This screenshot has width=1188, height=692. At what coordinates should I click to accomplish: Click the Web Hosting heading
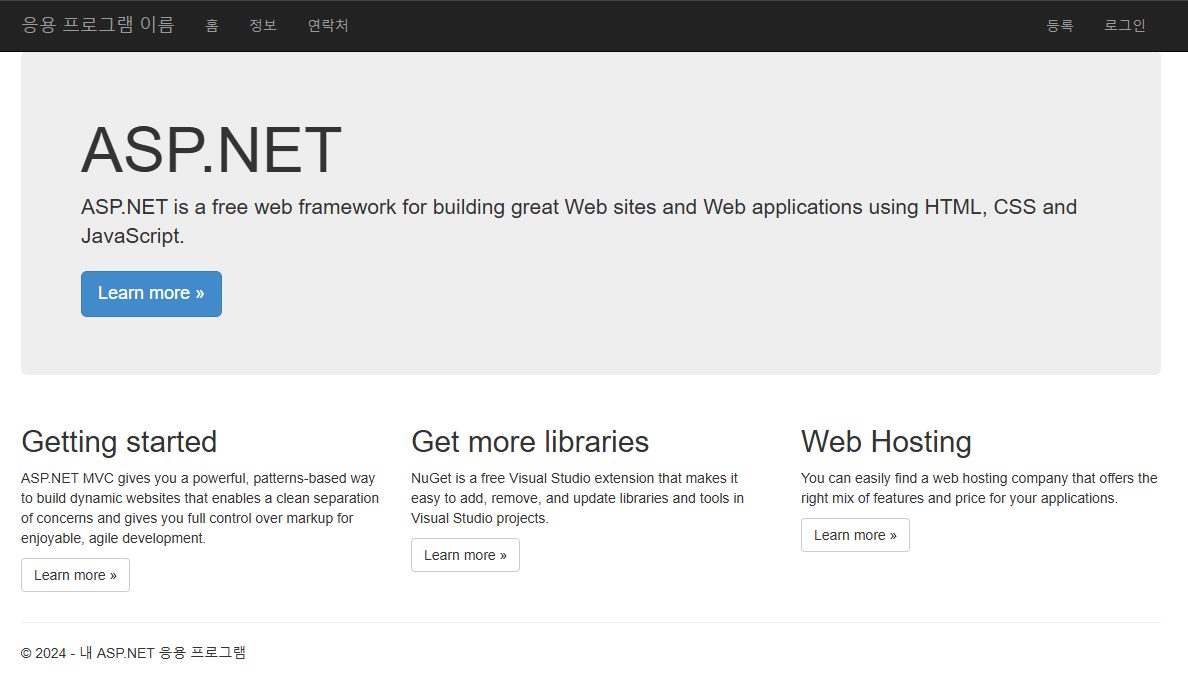[x=886, y=442]
